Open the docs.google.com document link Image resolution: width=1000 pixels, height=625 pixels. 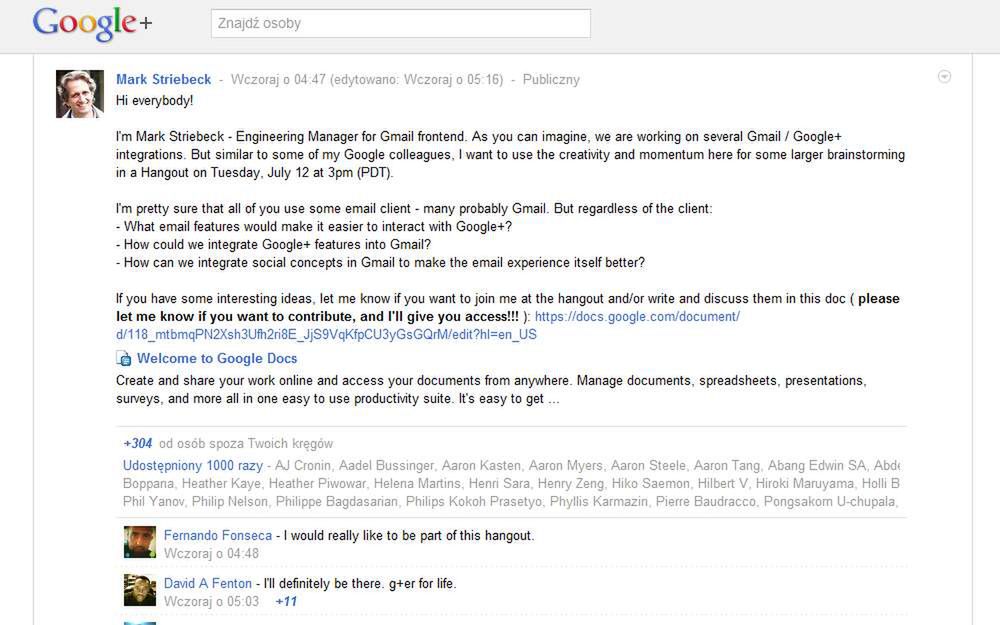[x=428, y=325]
